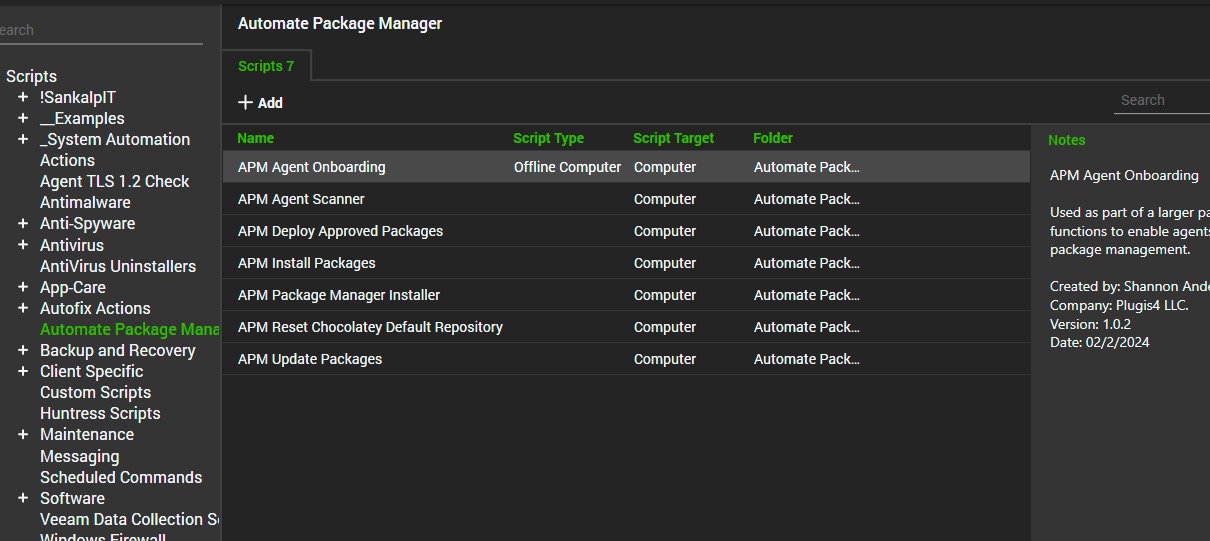The image size is (1210, 541).
Task: Click the sidebar search box
Action: click(100, 30)
